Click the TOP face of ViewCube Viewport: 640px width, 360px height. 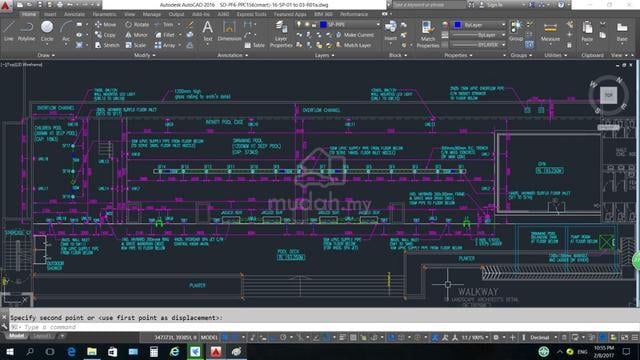[x=608, y=95]
